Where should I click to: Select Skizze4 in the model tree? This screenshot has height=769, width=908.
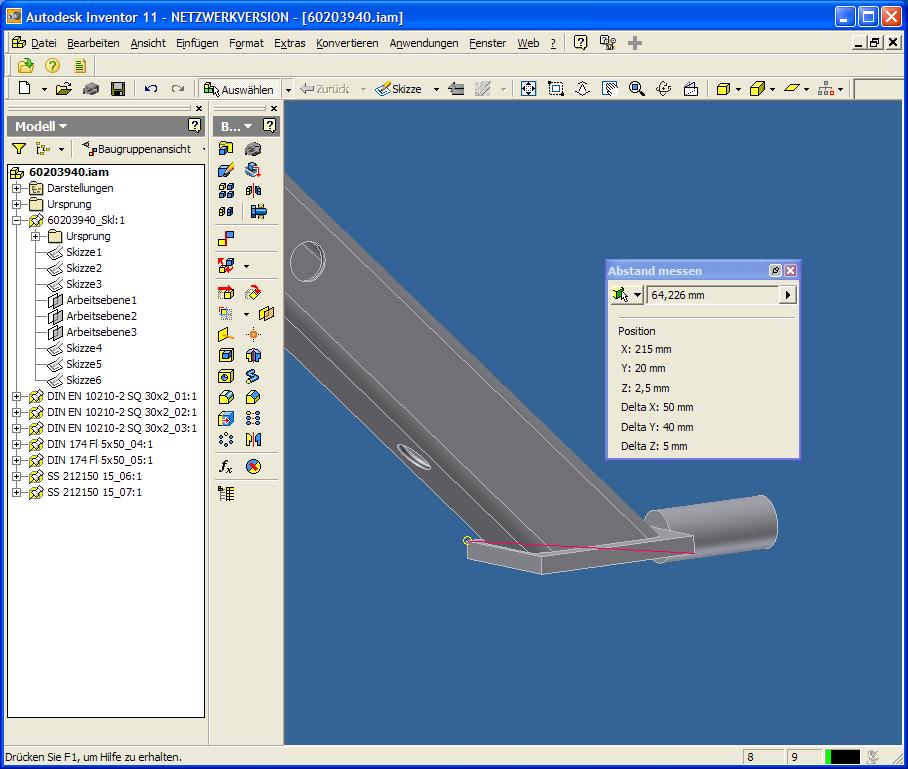point(83,348)
